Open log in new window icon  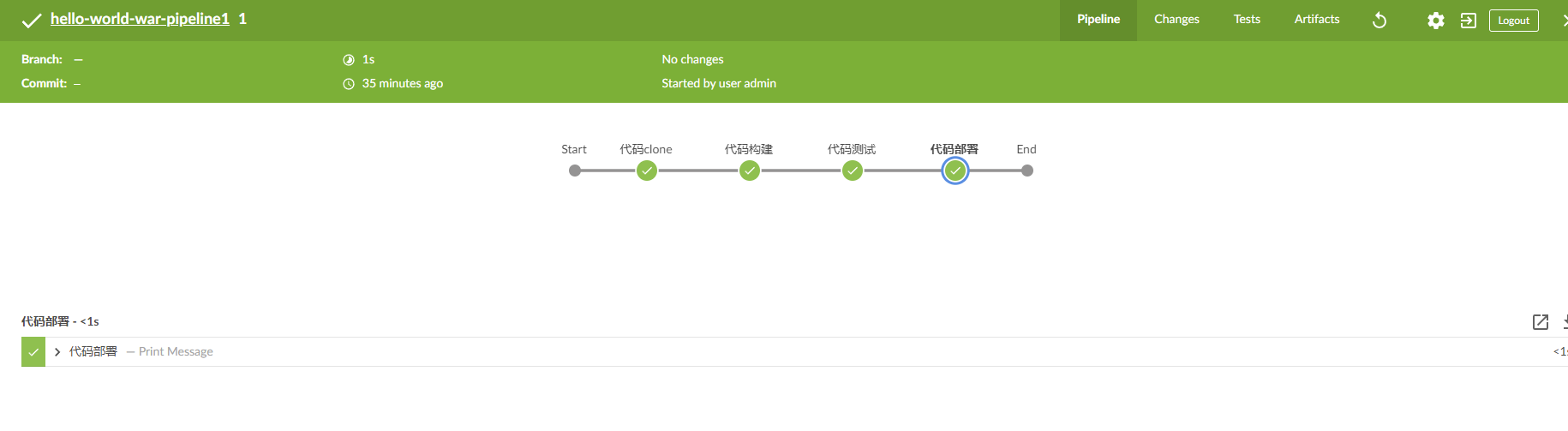[x=1540, y=322]
